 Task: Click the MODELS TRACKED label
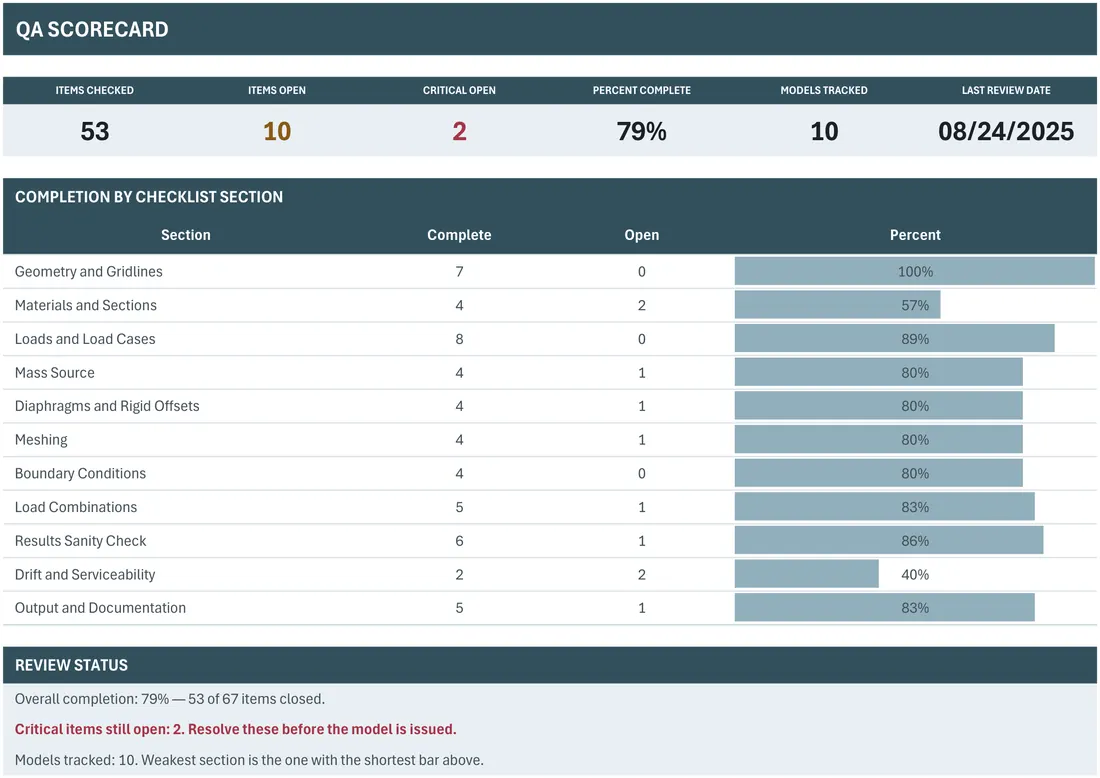(824, 90)
